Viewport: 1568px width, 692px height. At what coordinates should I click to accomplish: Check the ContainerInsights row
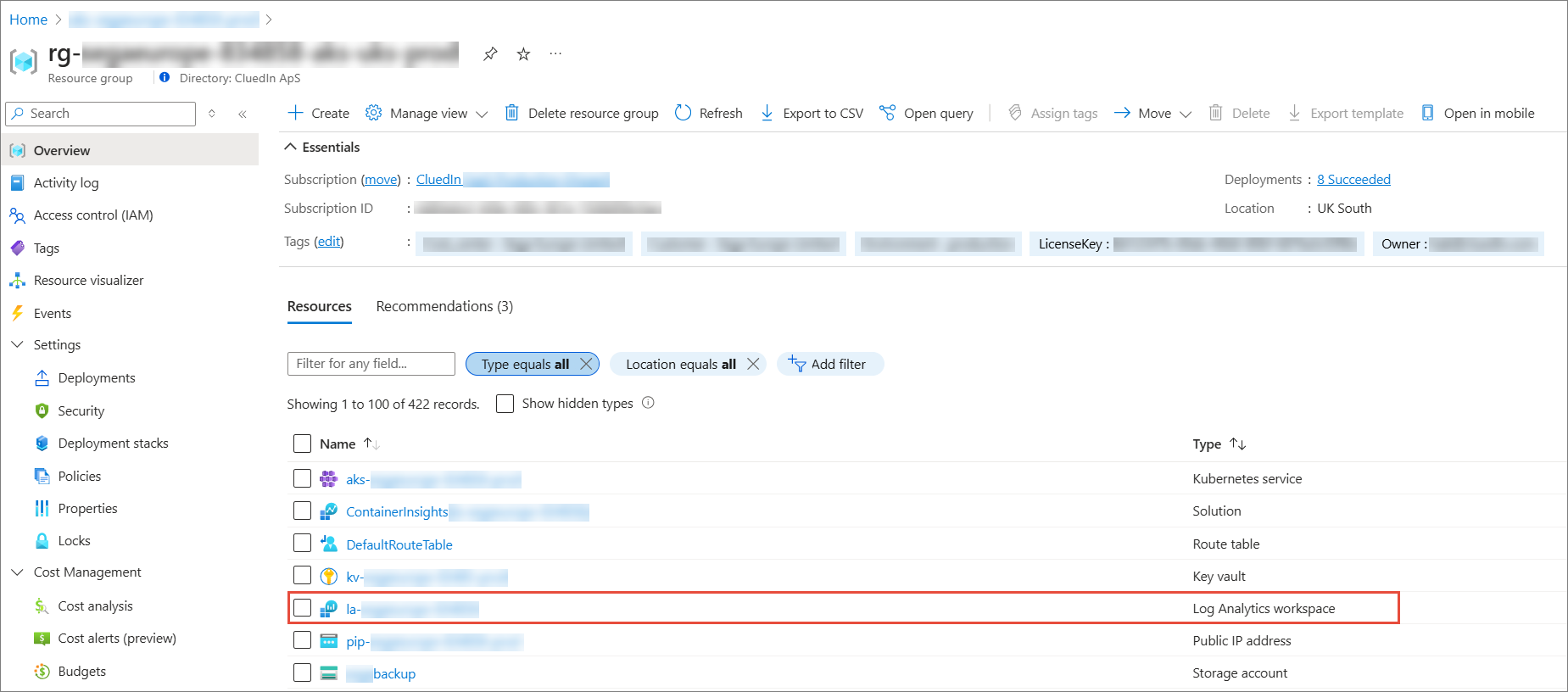pyautogui.click(x=302, y=511)
